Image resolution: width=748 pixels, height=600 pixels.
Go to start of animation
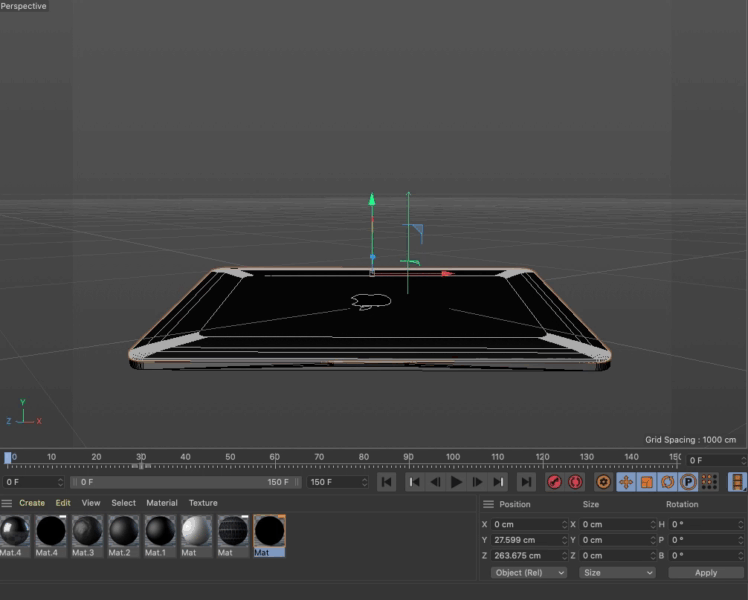[x=386, y=482]
